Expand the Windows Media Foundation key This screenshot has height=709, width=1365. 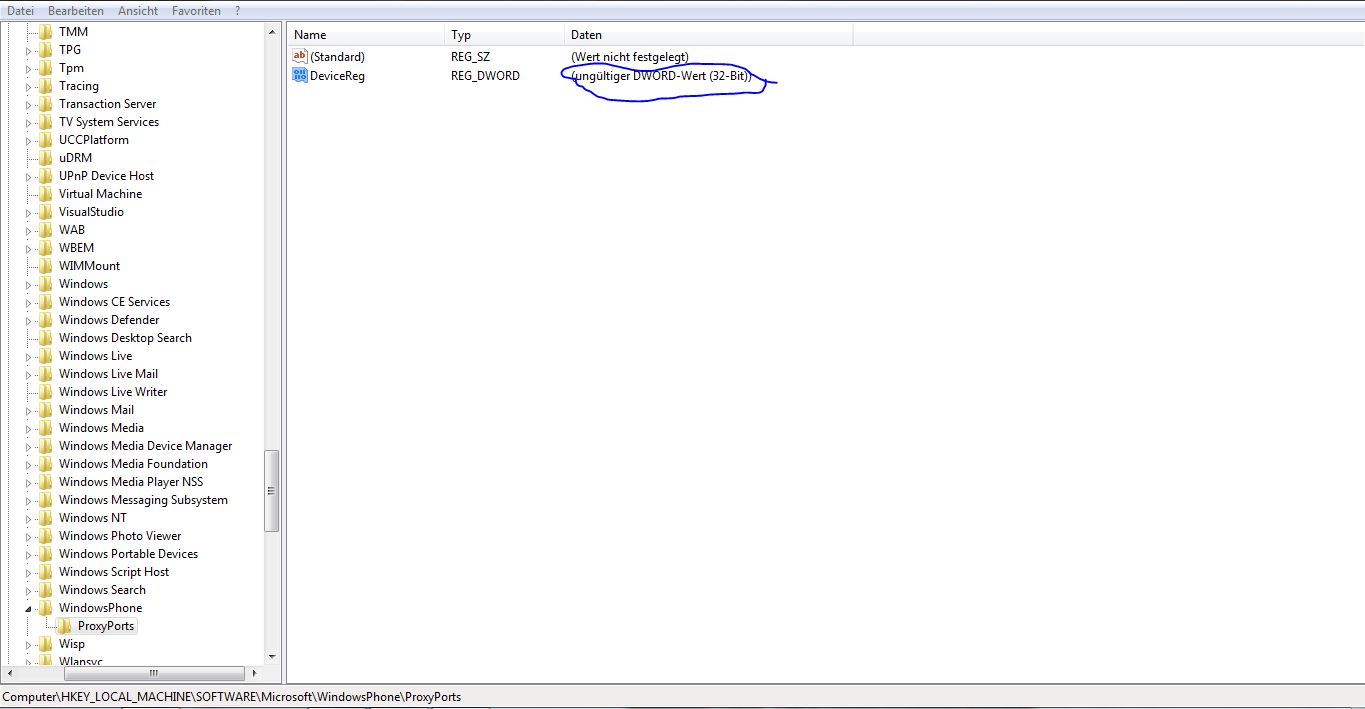(x=29, y=464)
